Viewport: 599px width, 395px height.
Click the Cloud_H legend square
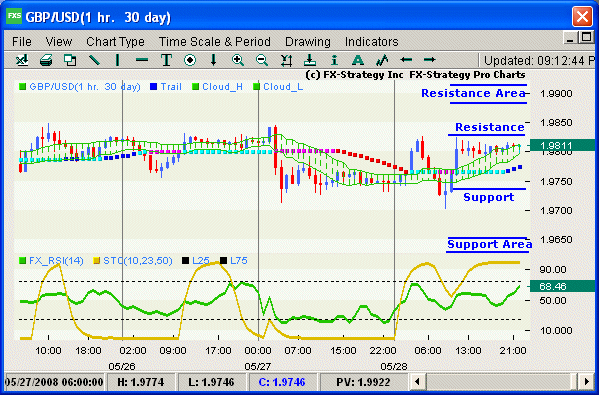tap(196, 87)
